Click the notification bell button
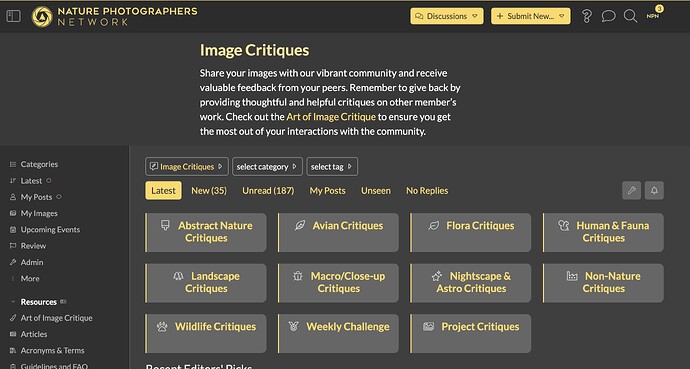This screenshot has width=690, height=369. (654, 190)
